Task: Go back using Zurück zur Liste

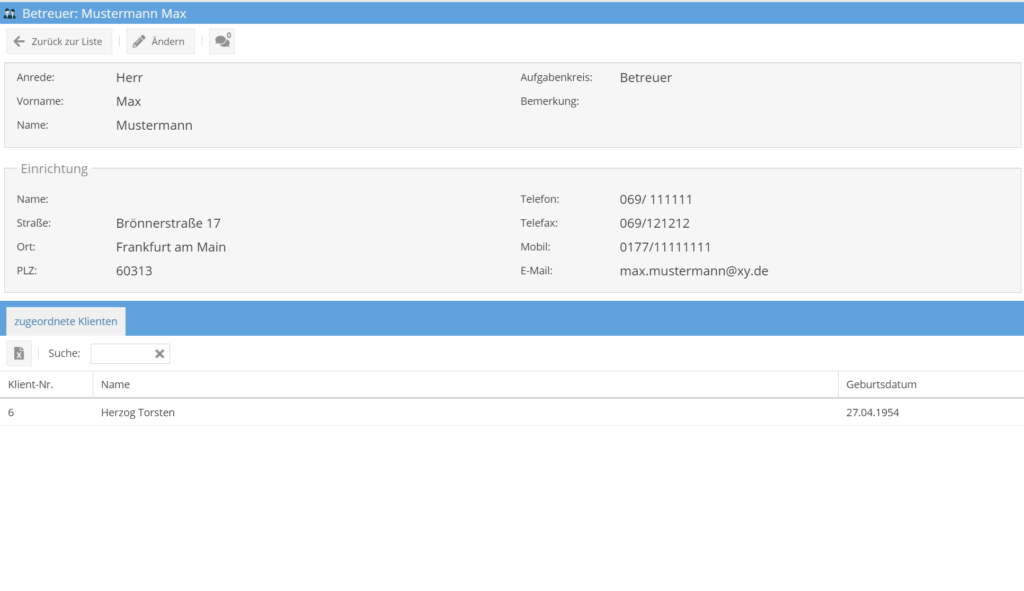Action: 59,41
